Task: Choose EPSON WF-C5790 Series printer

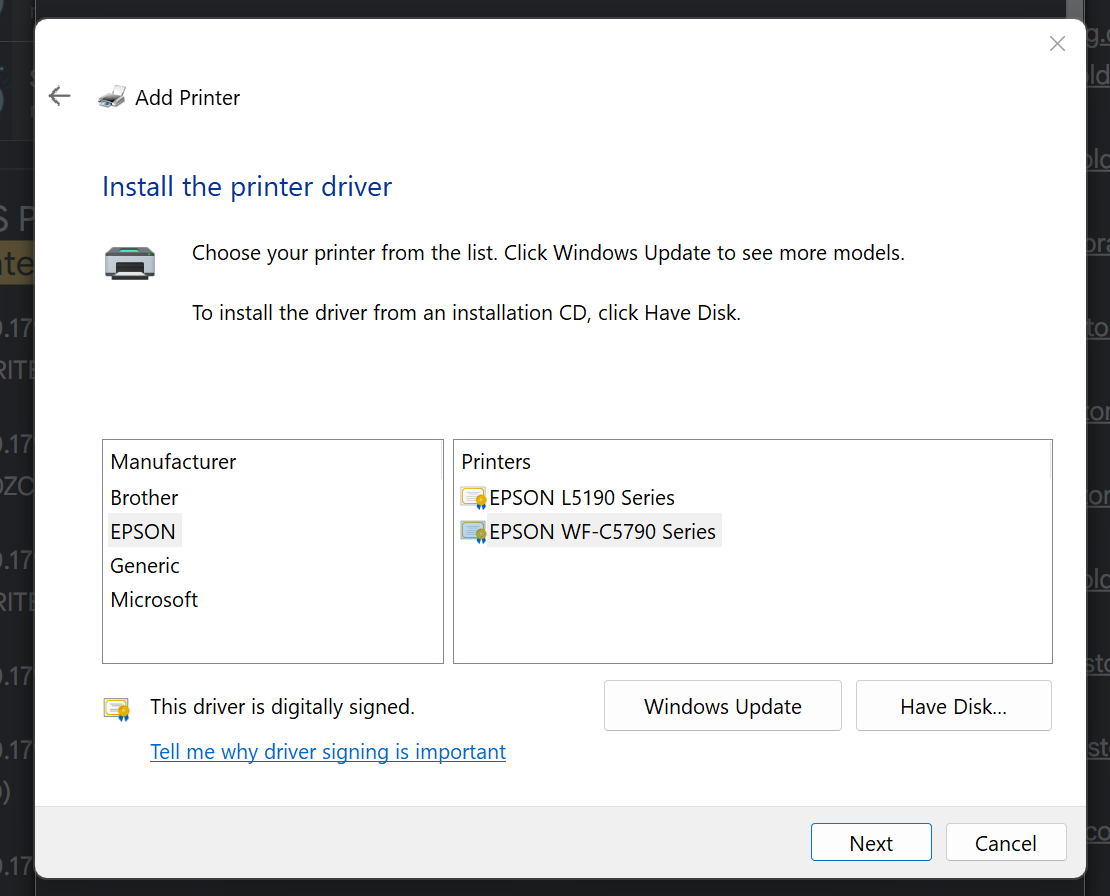Action: 602,532
